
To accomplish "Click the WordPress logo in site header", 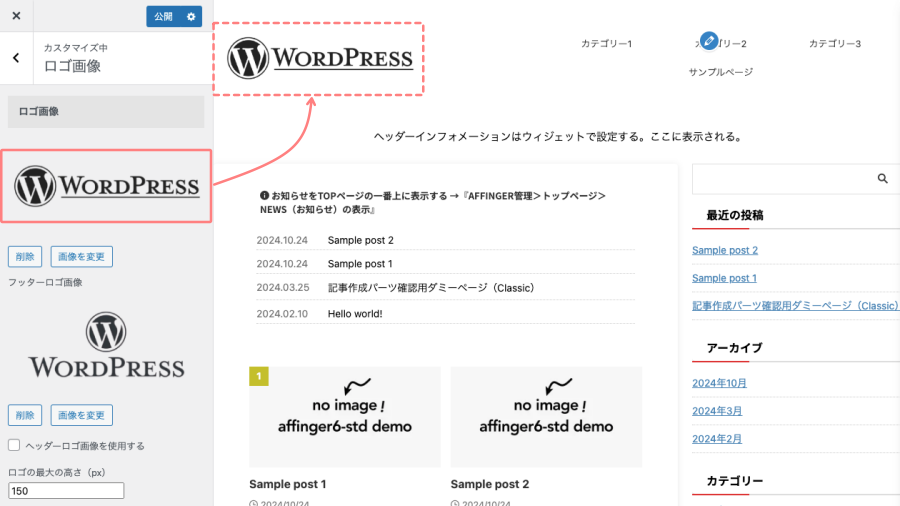I will coord(320,58).
